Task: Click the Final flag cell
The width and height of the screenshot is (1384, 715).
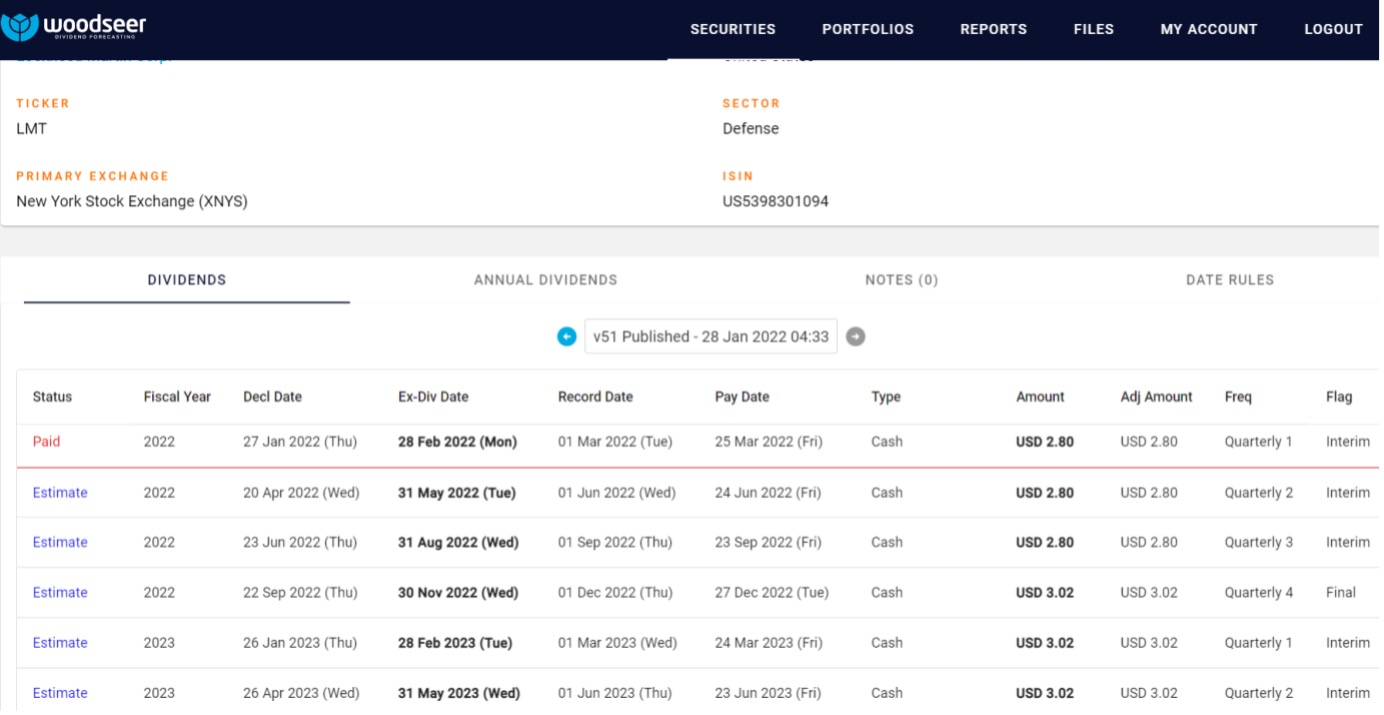Action: click(1341, 593)
